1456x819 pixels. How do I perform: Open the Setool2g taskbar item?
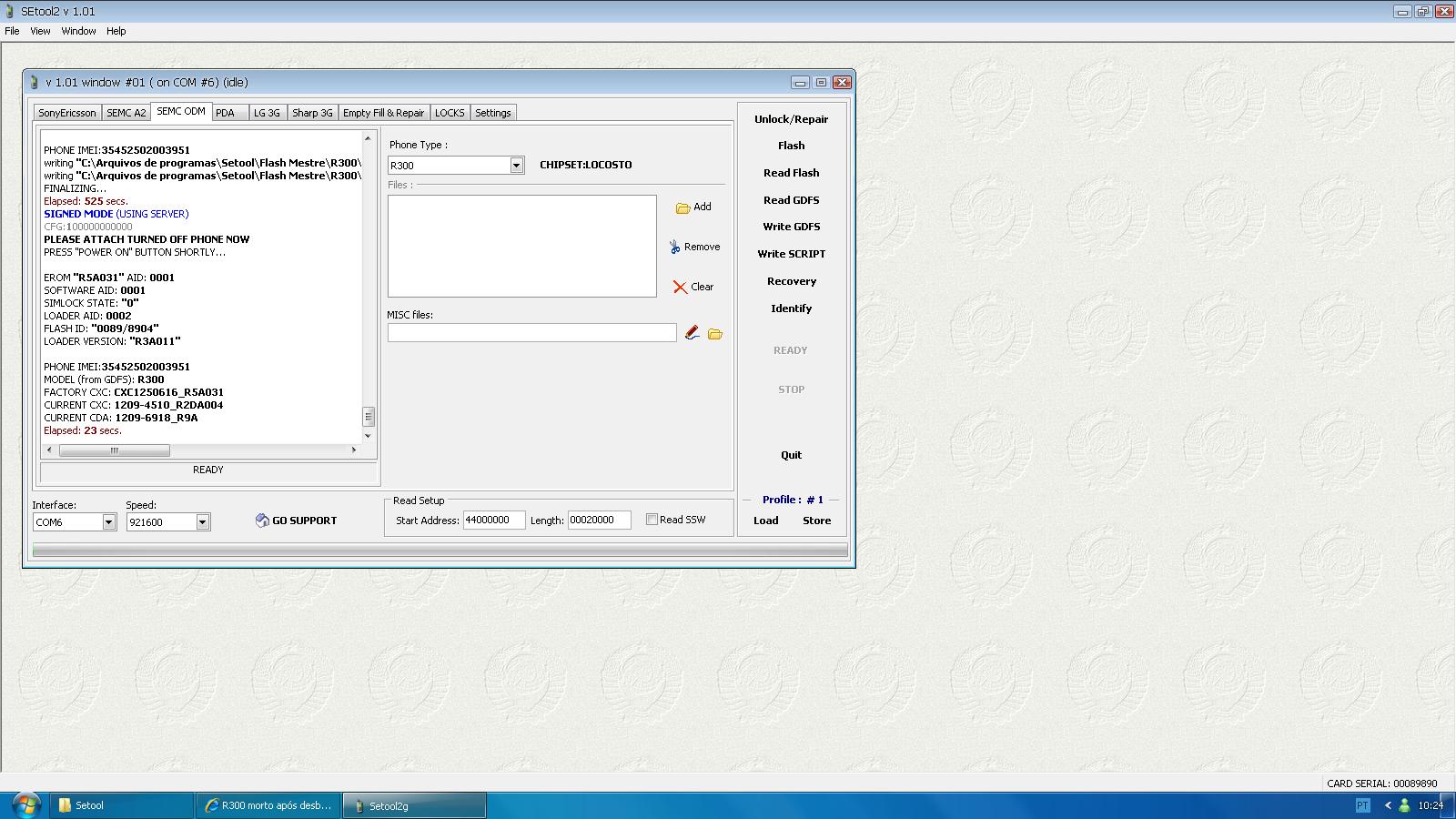click(414, 805)
